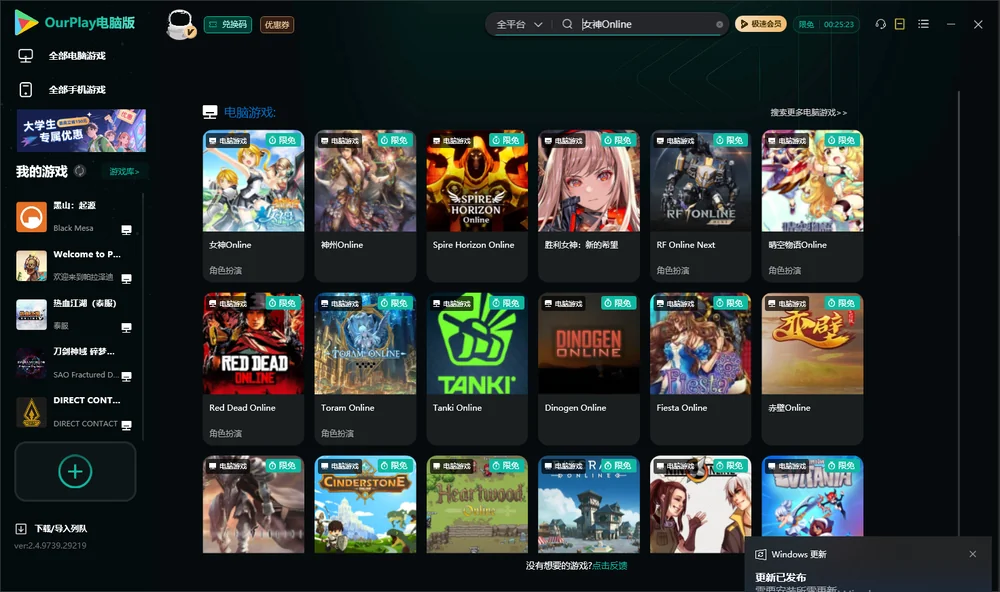The image size is (1000, 592).
Task: Open 搜索更多电脑游戏>> results
Action: click(x=808, y=112)
